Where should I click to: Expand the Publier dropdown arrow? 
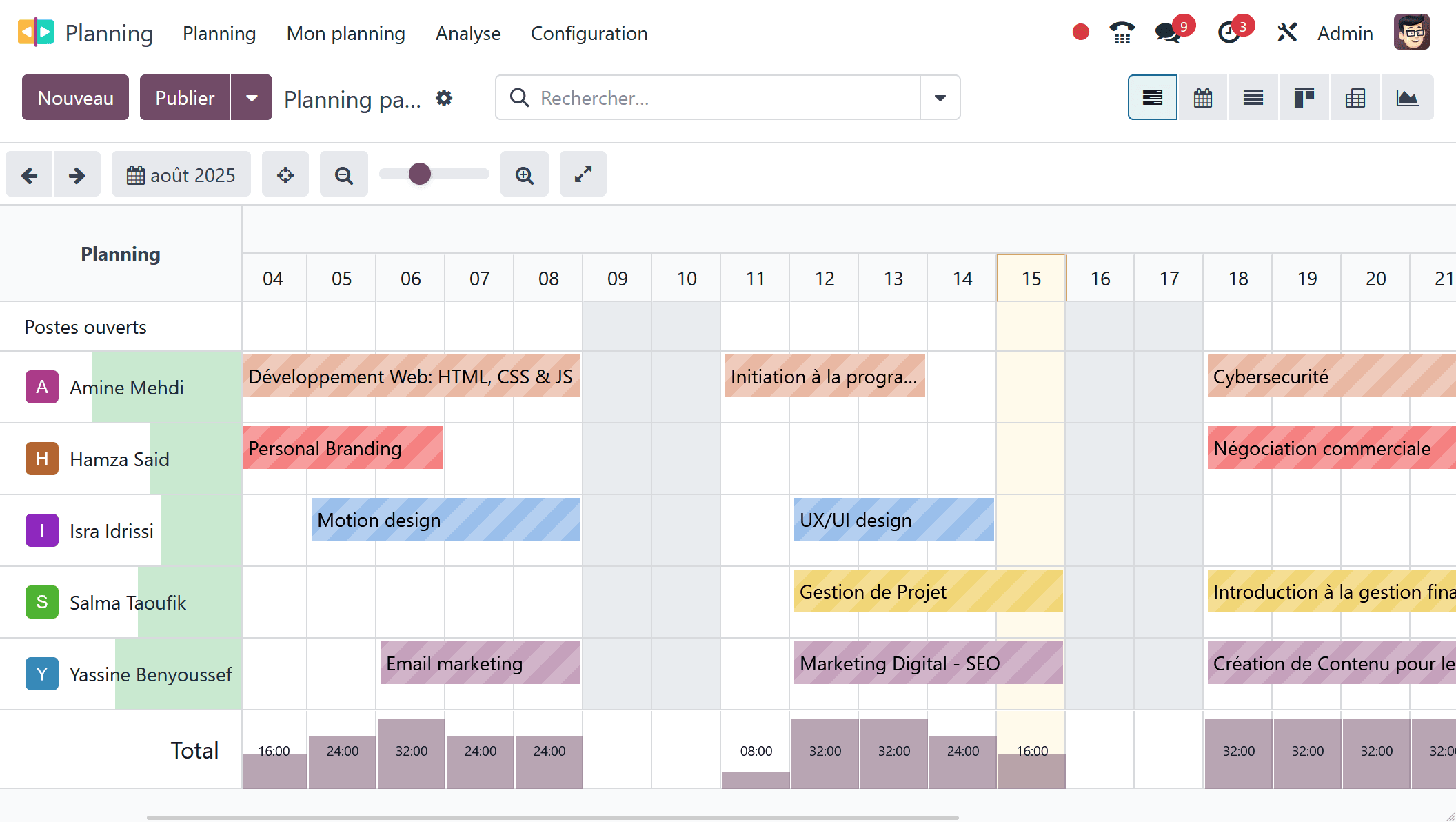[x=252, y=98]
